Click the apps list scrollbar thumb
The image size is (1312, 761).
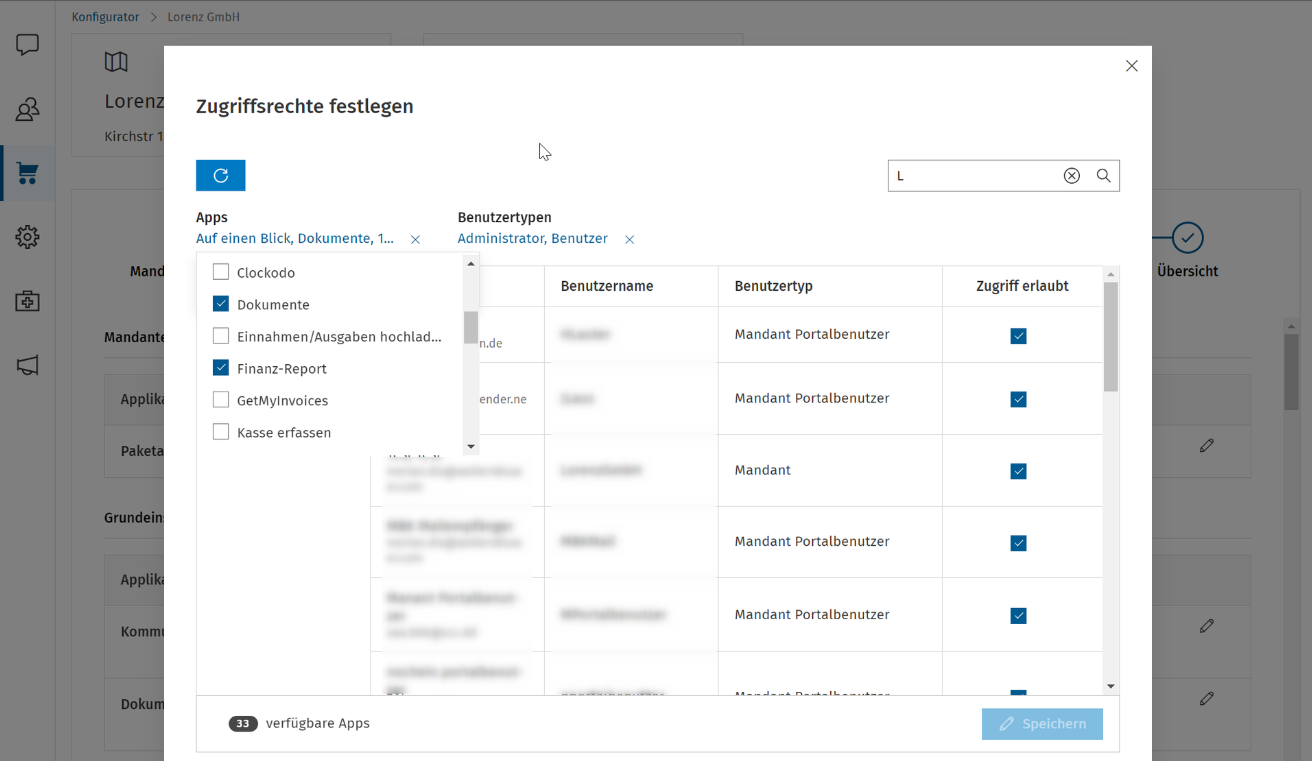point(471,327)
